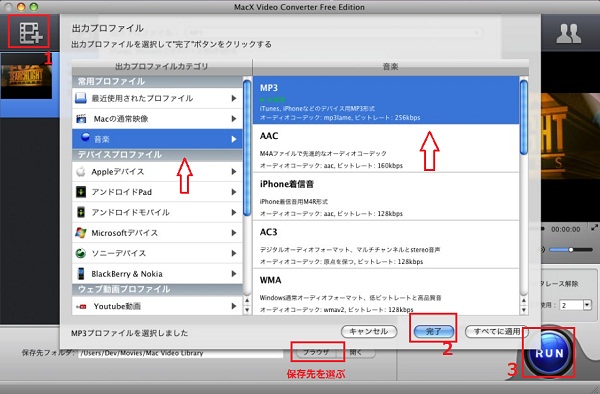Click the fullscreen expand icon near timecode
This screenshot has width=600, height=394.
tap(594, 228)
